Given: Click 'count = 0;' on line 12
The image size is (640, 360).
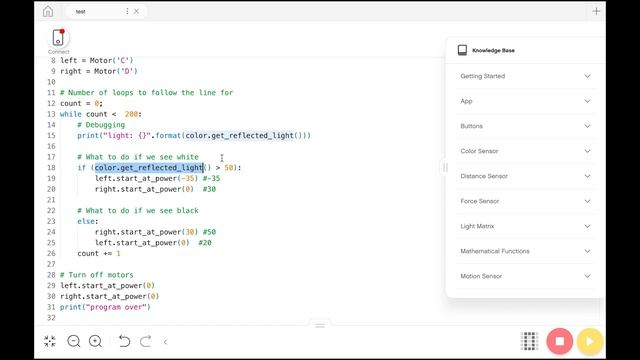Looking at the screenshot, I should (x=82, y=103).
